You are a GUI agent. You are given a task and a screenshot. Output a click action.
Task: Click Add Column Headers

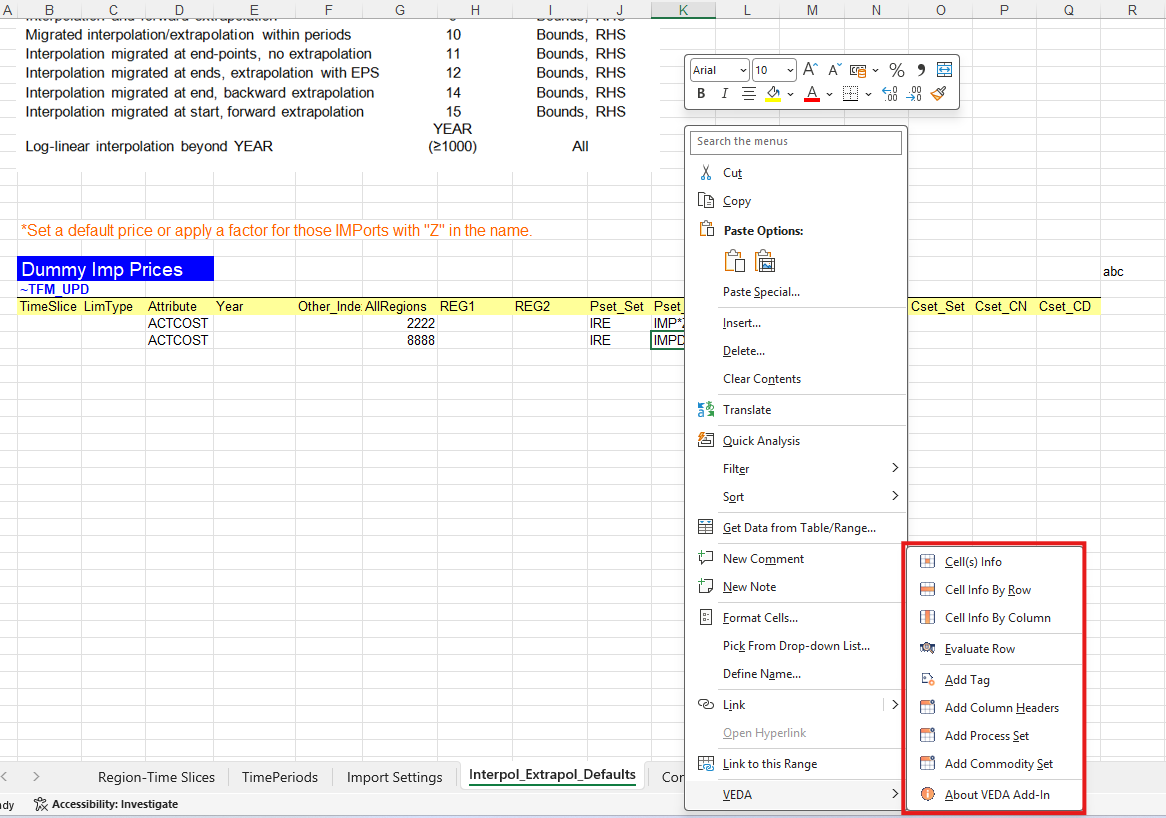pyautogui.click(x=994, y=707)
